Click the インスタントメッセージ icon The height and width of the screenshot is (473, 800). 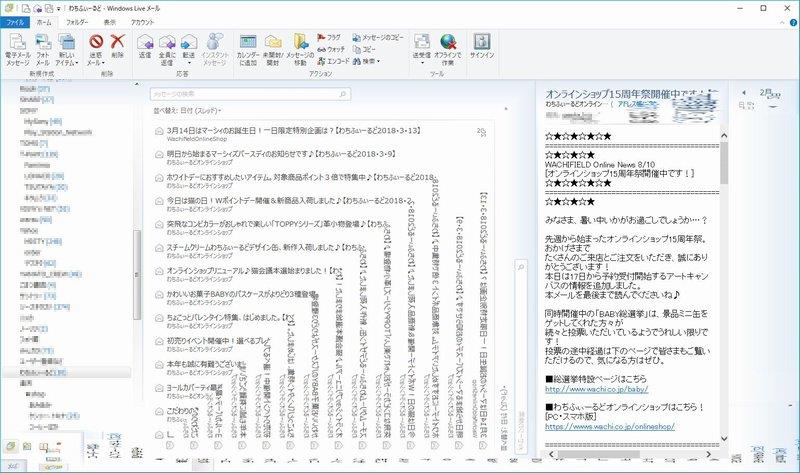pyautogui.click(x=215, y=49)
